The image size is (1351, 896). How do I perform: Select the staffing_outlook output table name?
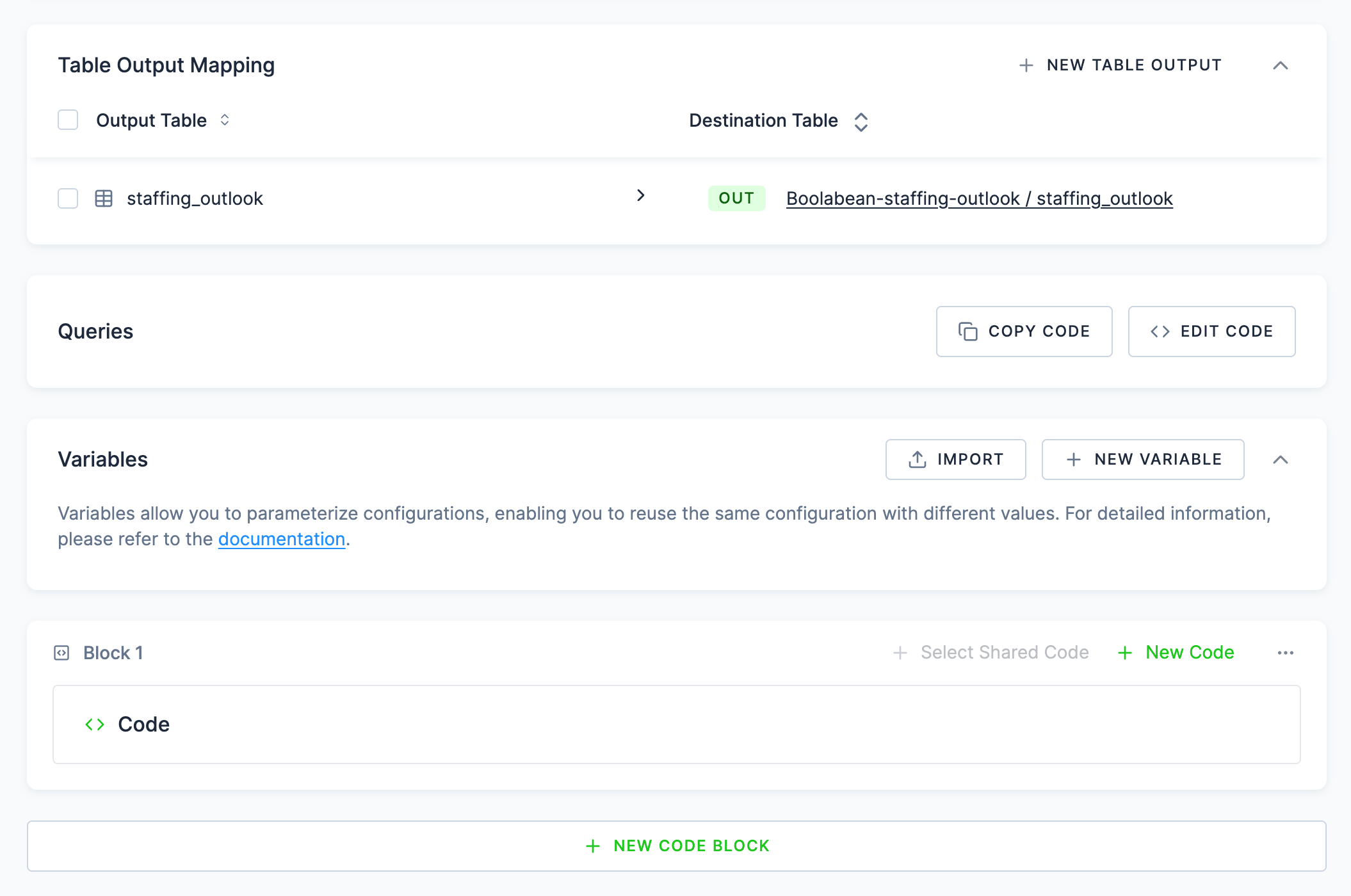[x=195, y=198]
